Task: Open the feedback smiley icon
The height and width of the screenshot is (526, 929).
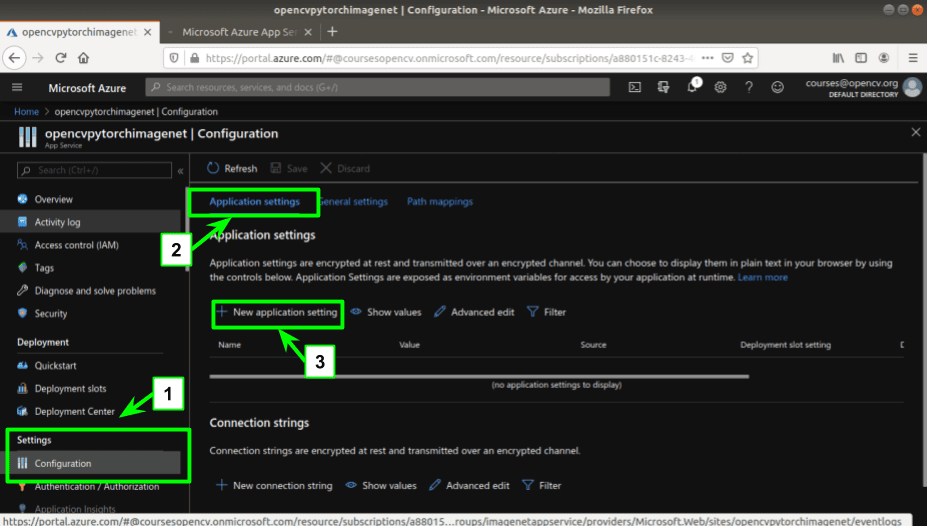Action: point(777,88)
